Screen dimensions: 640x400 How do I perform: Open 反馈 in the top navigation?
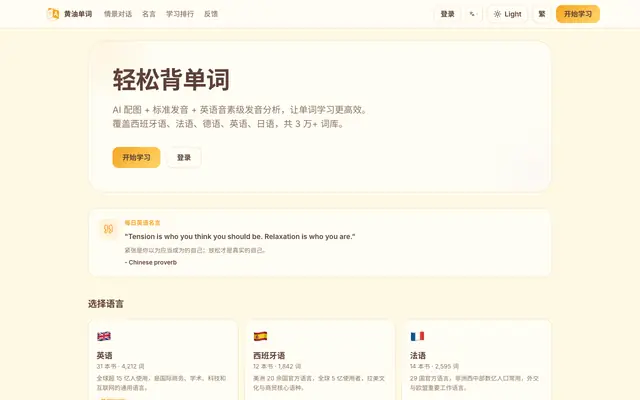click(211, 14)
